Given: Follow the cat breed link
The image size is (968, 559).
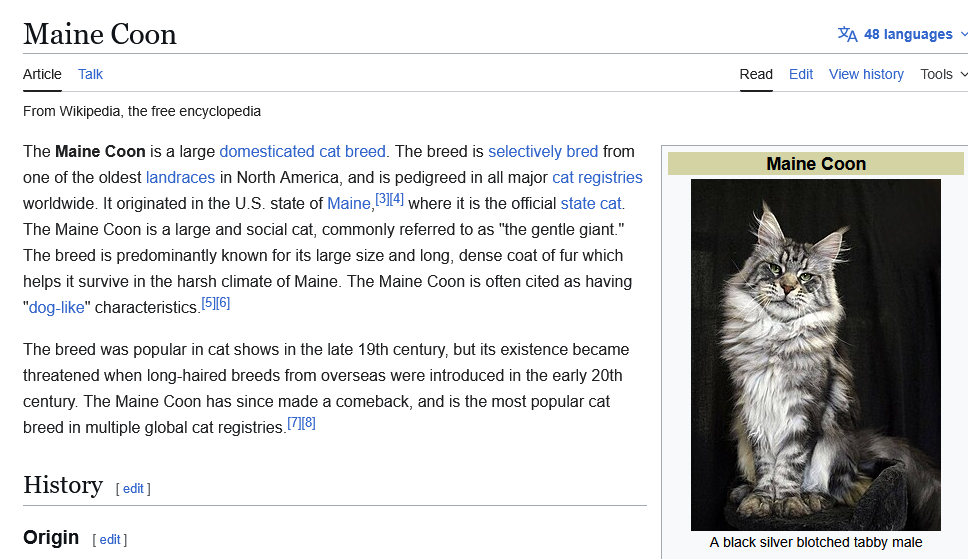Looking at the screenshot, I should tap(352, 151).
